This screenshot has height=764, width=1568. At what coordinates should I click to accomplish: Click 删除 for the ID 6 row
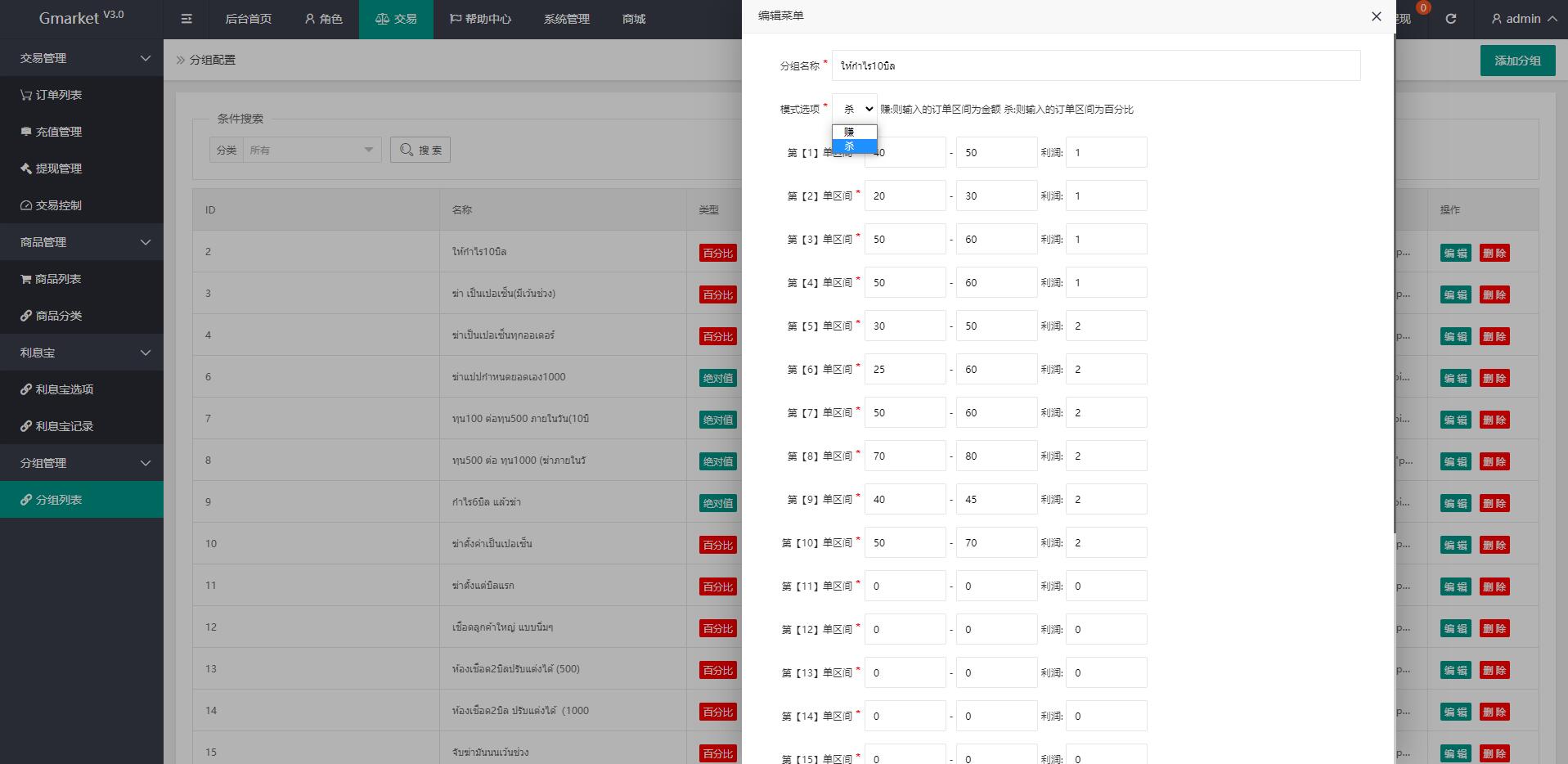[x=1494, y=378]
